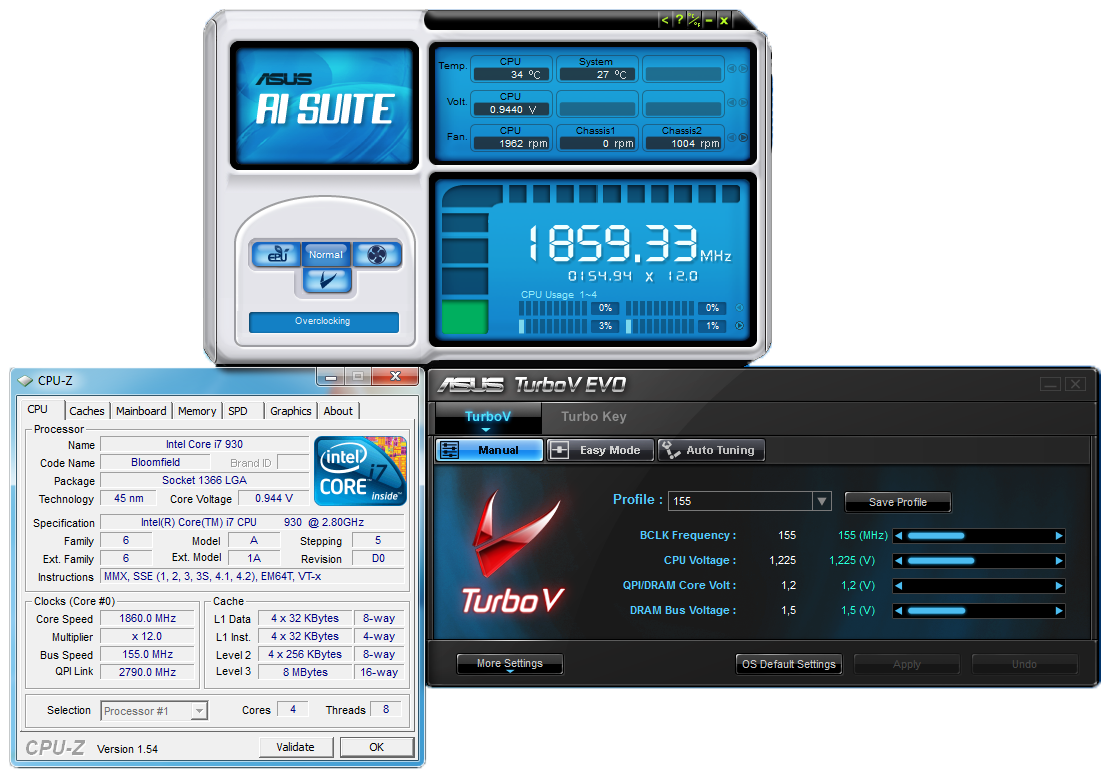Increase QPI/DRAM Core Volt with right arrow
1101x773 pixels.
point(1059,586)
